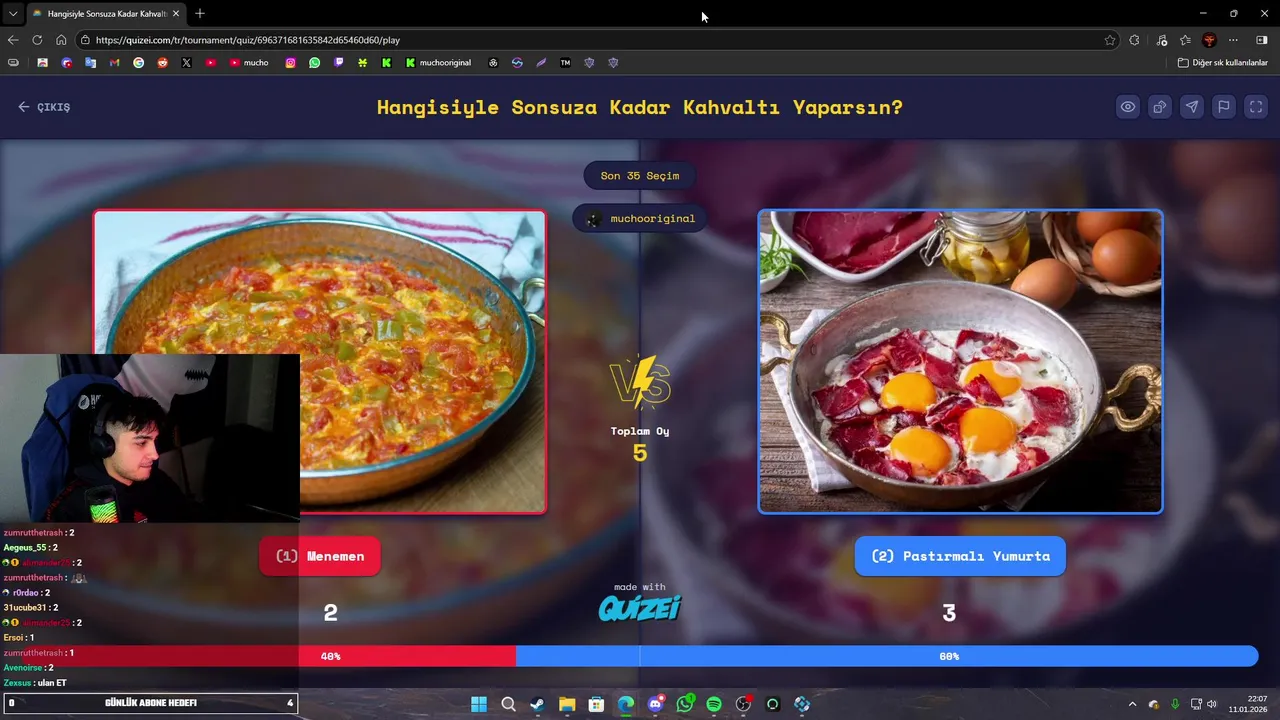This screenshot has width=1280, height=720.
Task: Open the Gmail bookmark
Action: pos(114,62)
